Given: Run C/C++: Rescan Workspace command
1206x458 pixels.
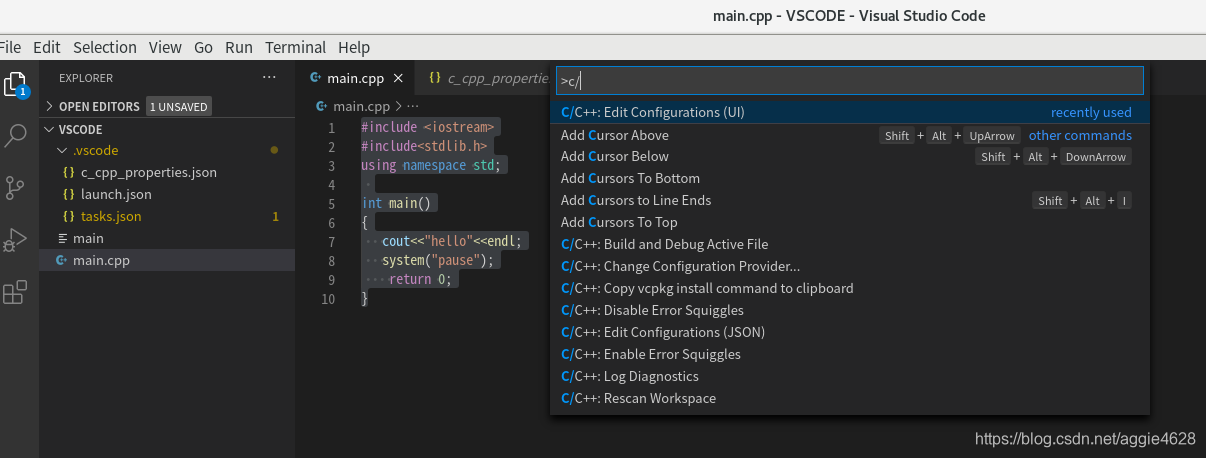Looking at the screenshot, I should click(850, 398).
